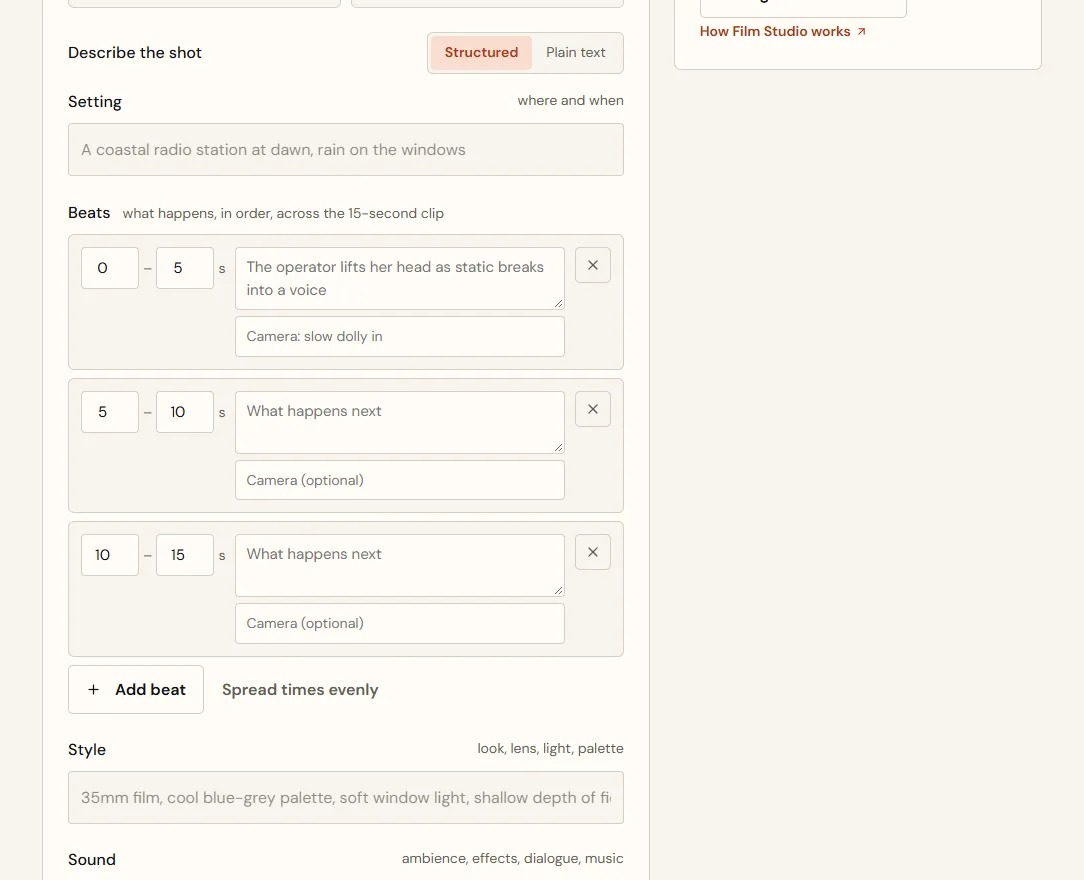Remove the 5–10 second beat

(x=592, y=409)
